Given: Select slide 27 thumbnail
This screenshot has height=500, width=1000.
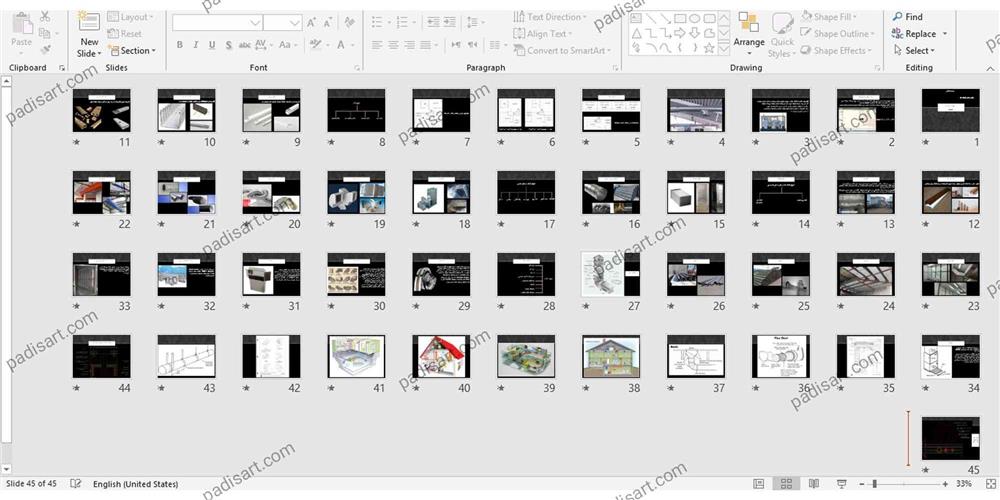Looking at the screenshot, I should (611, 273).
